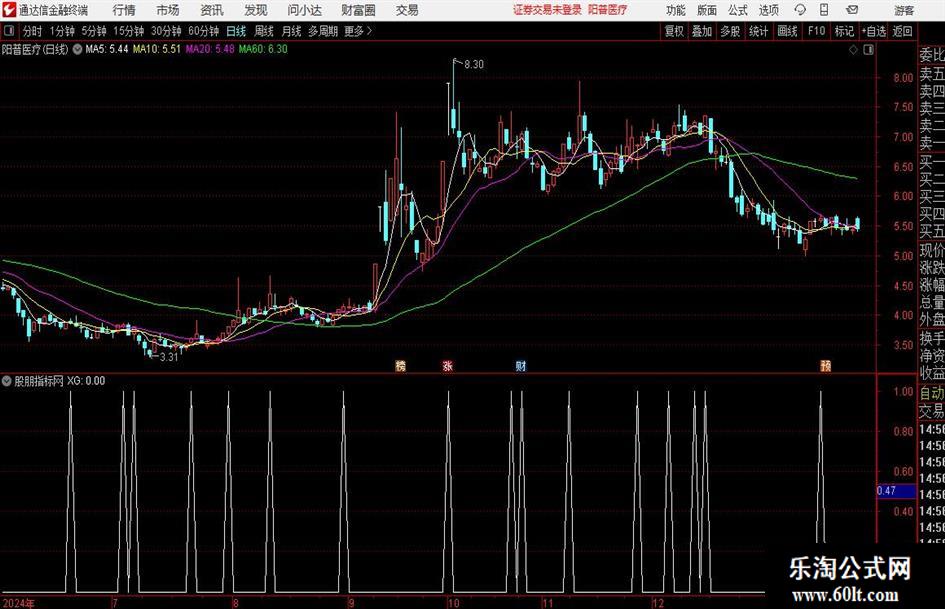Viewport: 945px width, 609px height.
Task: Switch to 60分钟 period
Action: click(204, 31)
